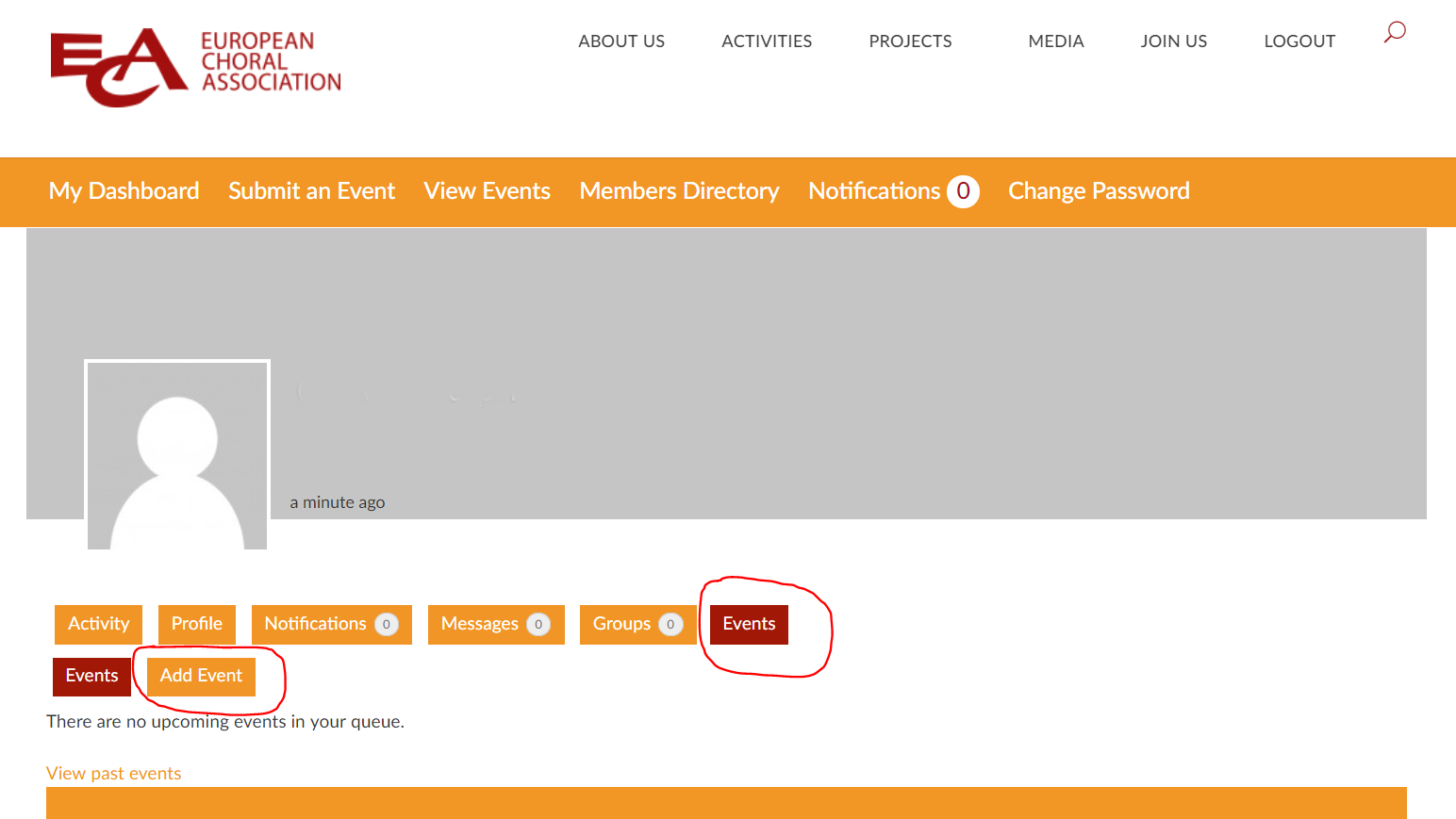Click the search magnifier icon
Screen dimensions: 1456x819
coord(1394,32)
